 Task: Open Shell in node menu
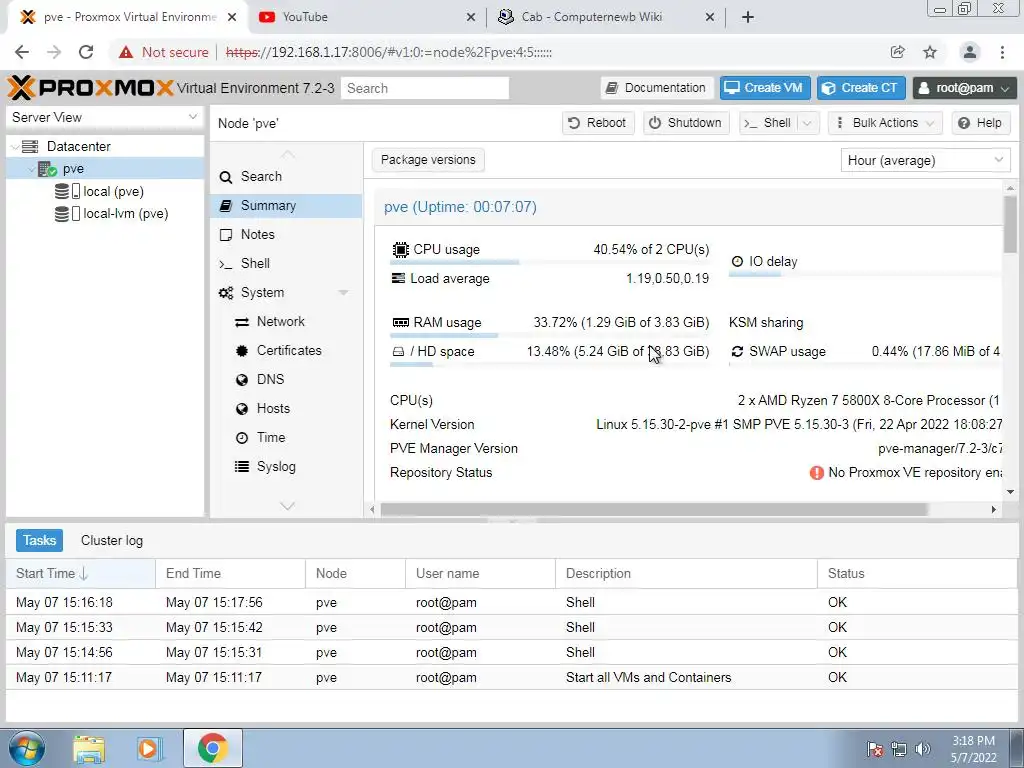pyautogui.click(x=286, y=263)
